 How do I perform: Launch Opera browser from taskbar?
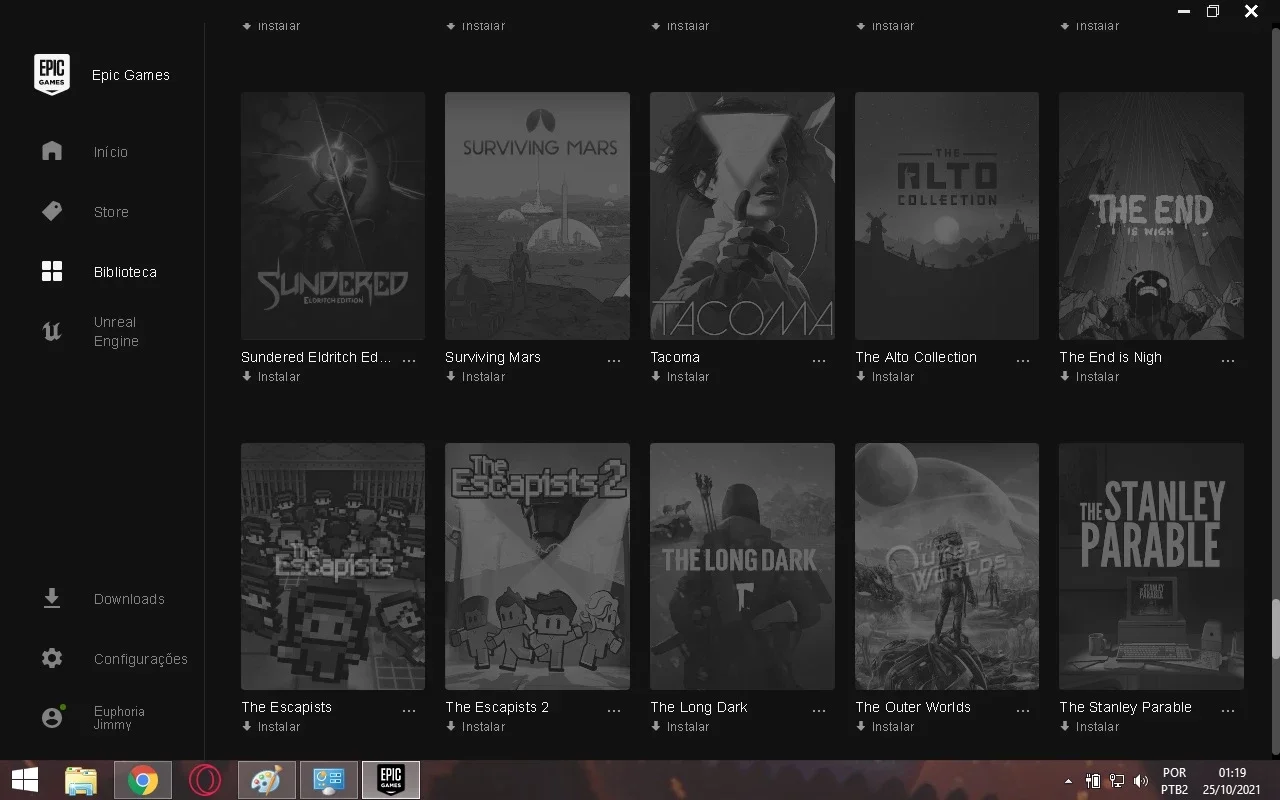click(x=204, y=780)
